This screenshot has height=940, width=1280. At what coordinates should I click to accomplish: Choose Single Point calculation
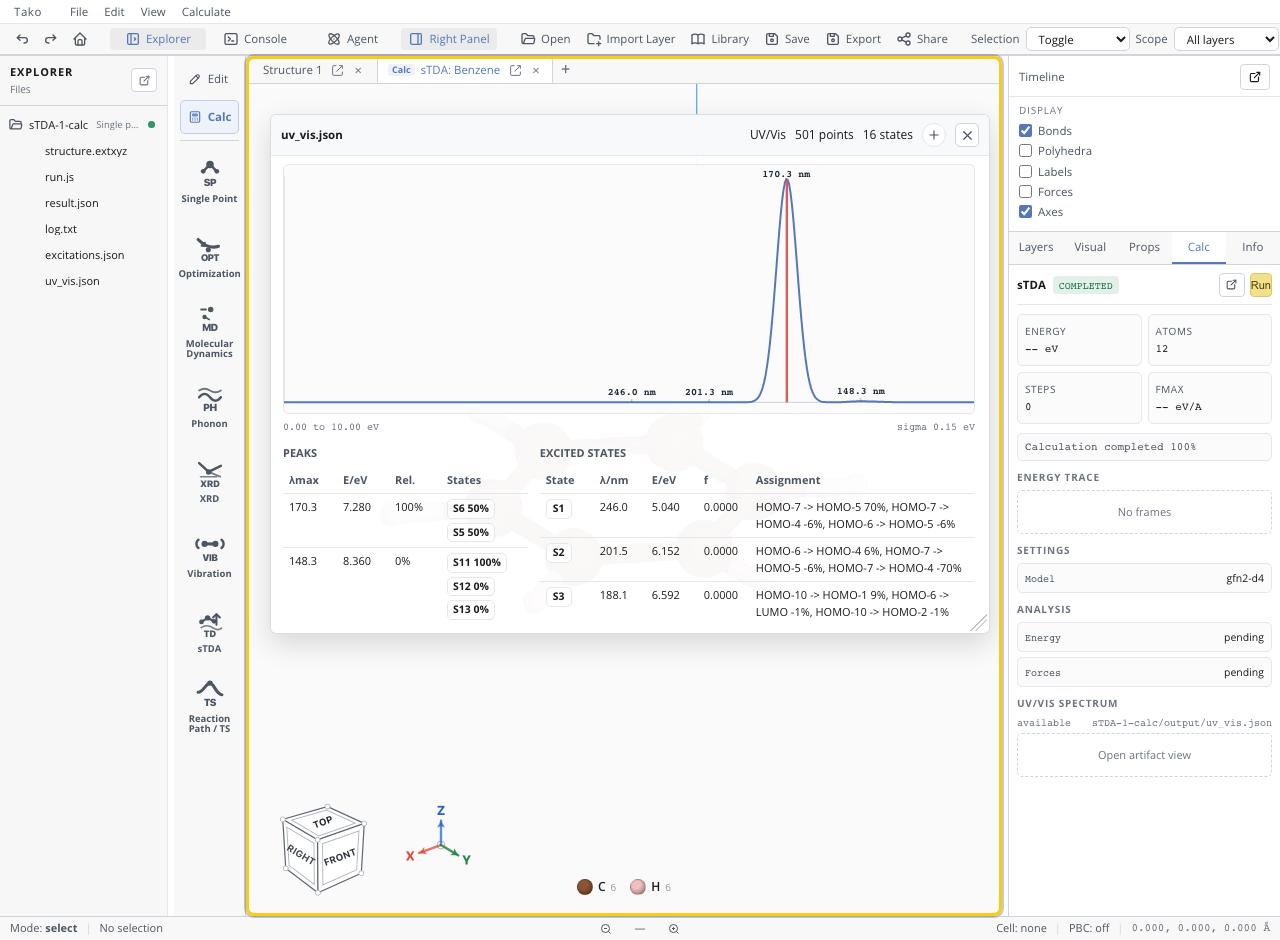pyautogui.click(x=209, y=182)
